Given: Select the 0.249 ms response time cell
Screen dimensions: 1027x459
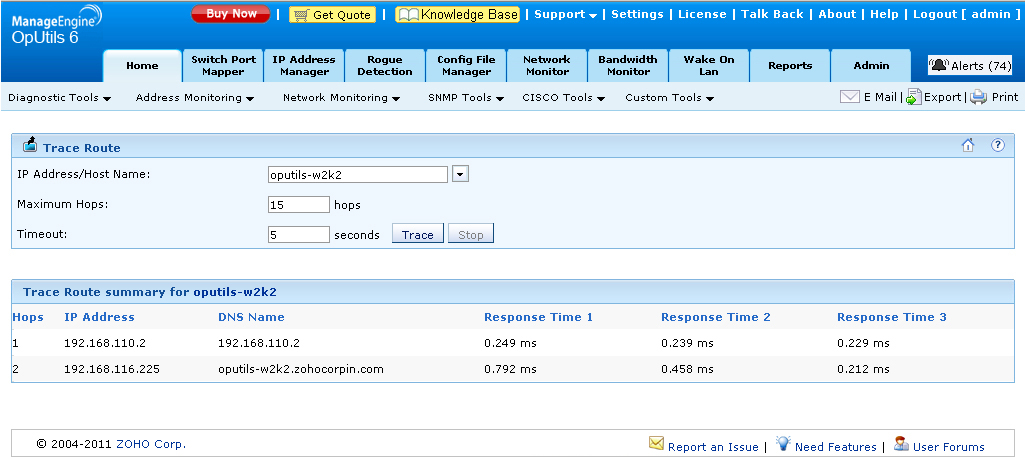Looking at the screenshot, I should [510, 343].
